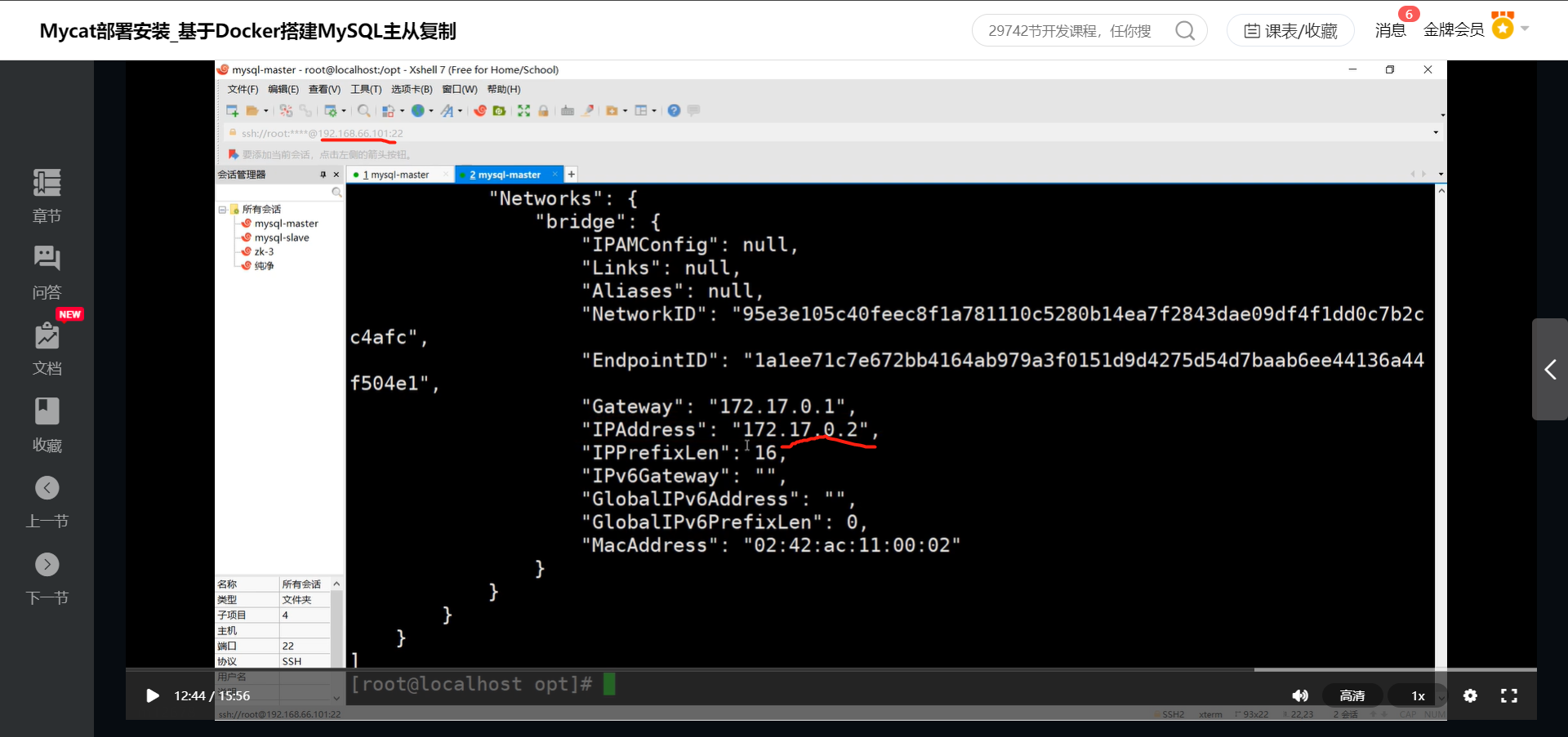Click color scheme toolbar icon
This screenshot has width=1568, height=737.
click(x=388, y=110)
